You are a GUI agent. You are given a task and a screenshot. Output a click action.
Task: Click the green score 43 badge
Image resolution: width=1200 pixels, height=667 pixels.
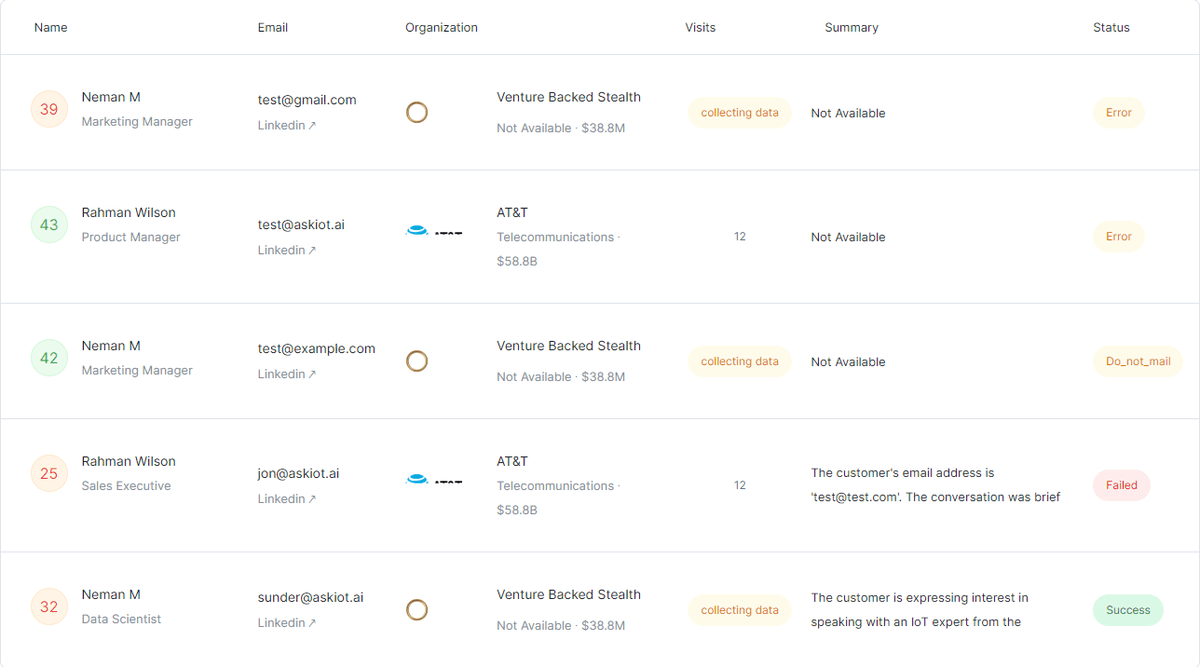[x=49, y=225]
